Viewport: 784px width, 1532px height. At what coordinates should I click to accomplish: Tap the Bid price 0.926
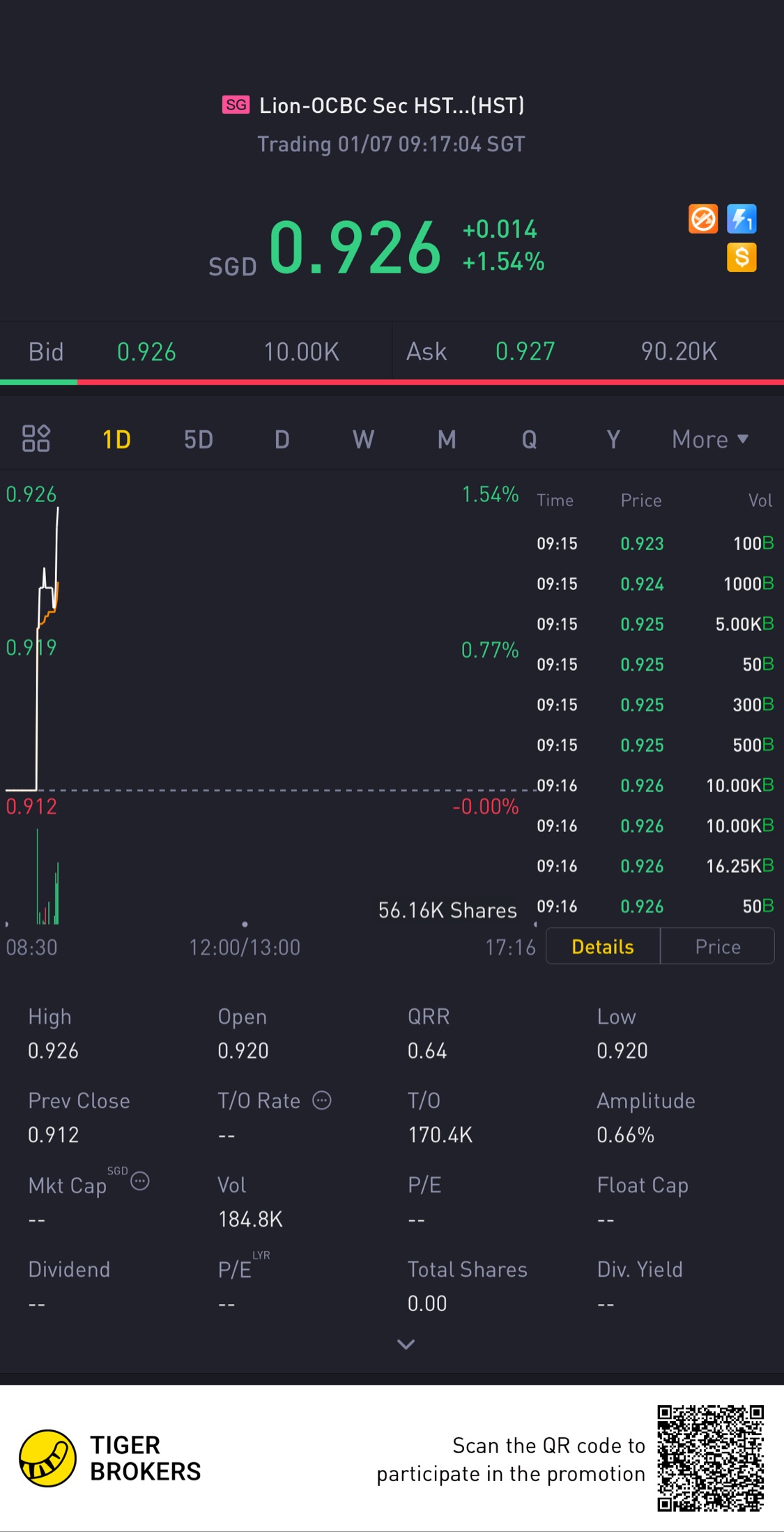tap(146, 351)
